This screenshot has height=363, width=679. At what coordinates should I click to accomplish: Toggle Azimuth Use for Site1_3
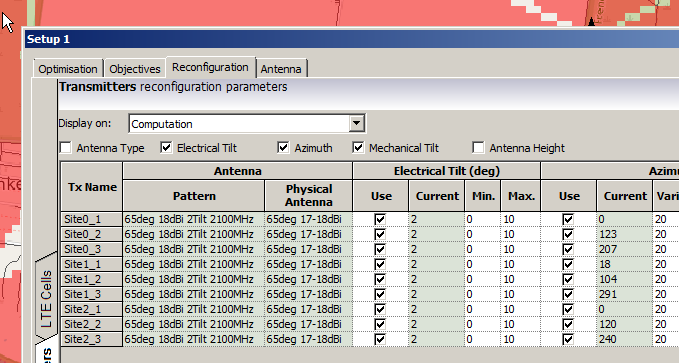point(568,294)
